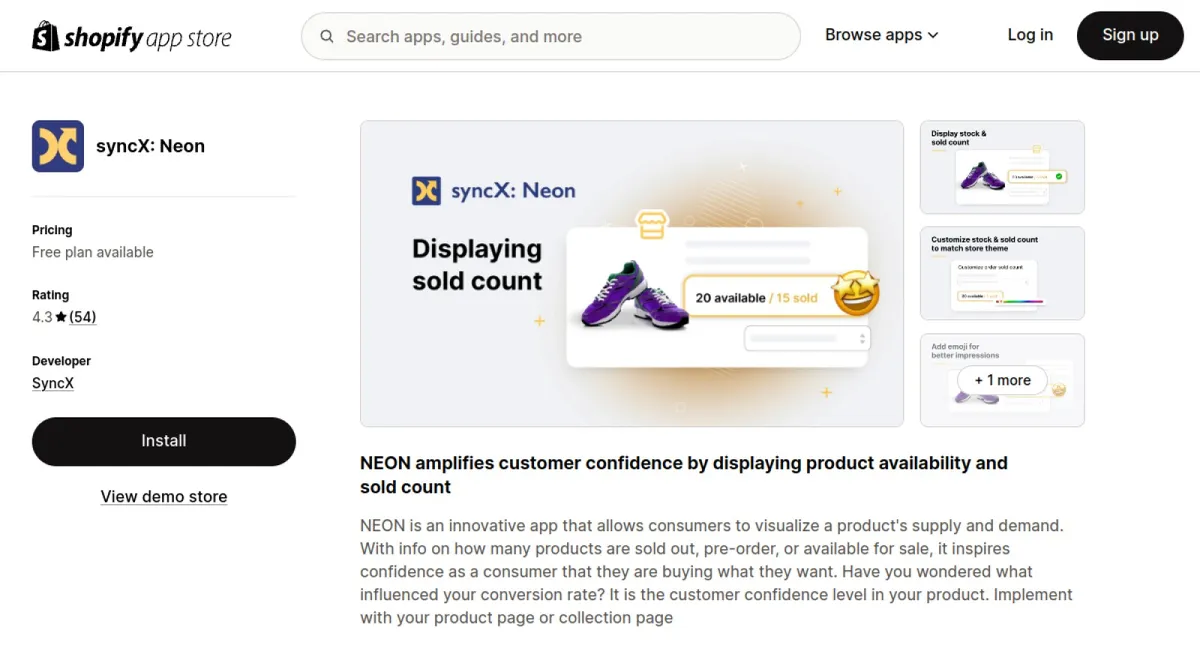
Task: Click the search magnifier icon
Action: pos(327,37)
